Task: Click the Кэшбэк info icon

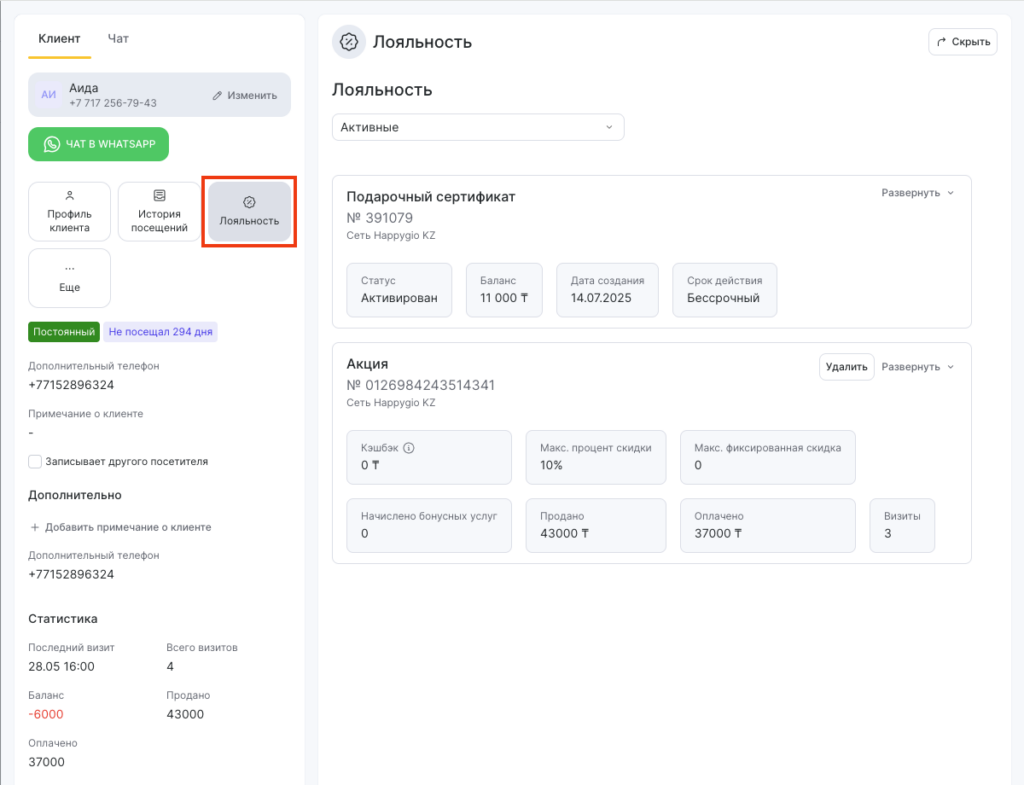Action: tap(408, 448)
